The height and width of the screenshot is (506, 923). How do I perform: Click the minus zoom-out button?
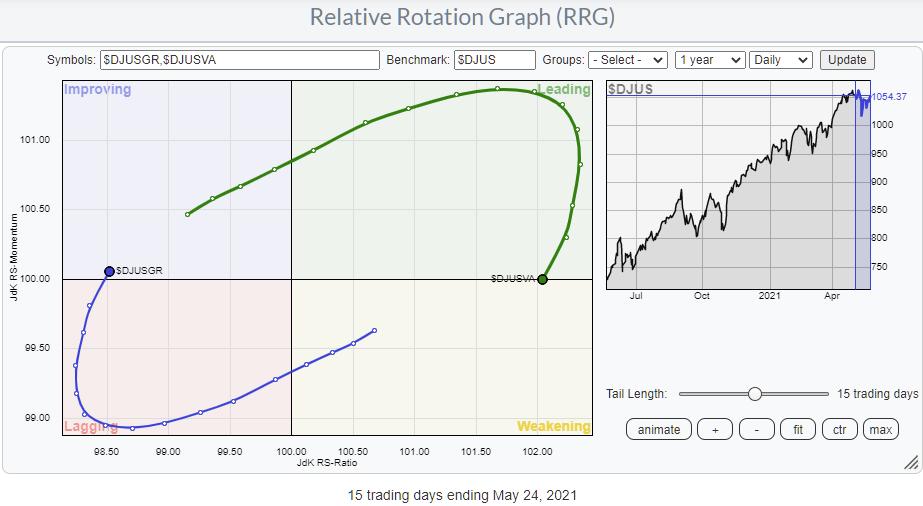click(x=757, y=430)
